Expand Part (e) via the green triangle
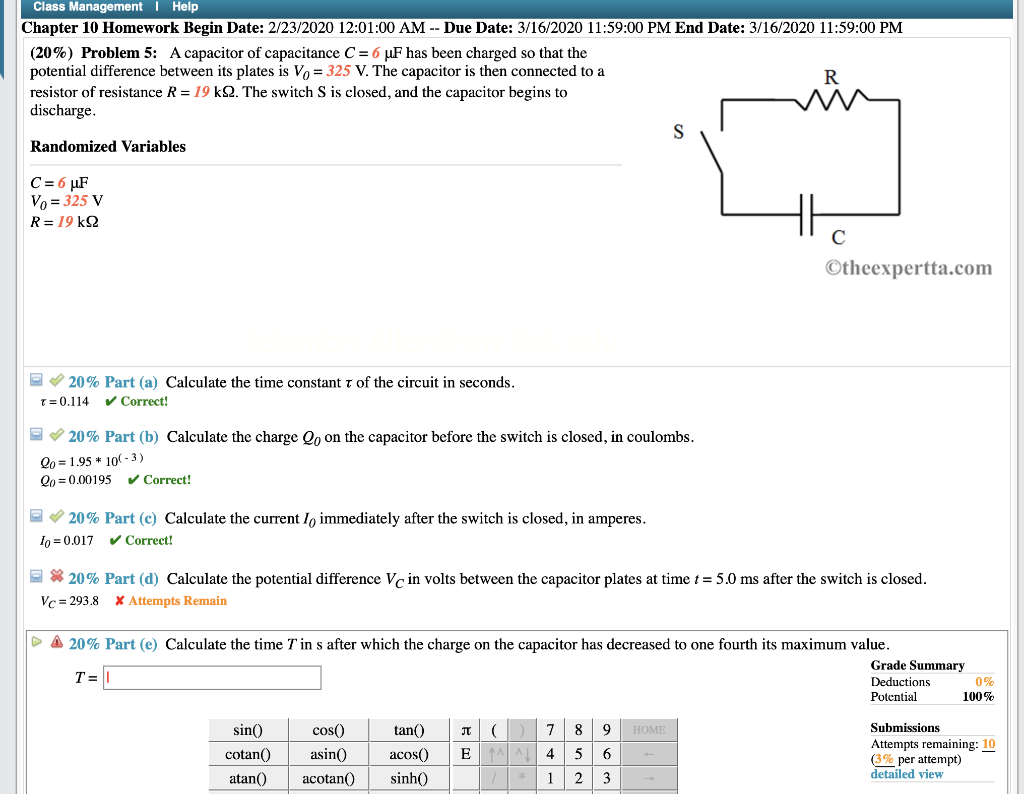Viewport: 1024px width, 794px height. pos(36,639)
